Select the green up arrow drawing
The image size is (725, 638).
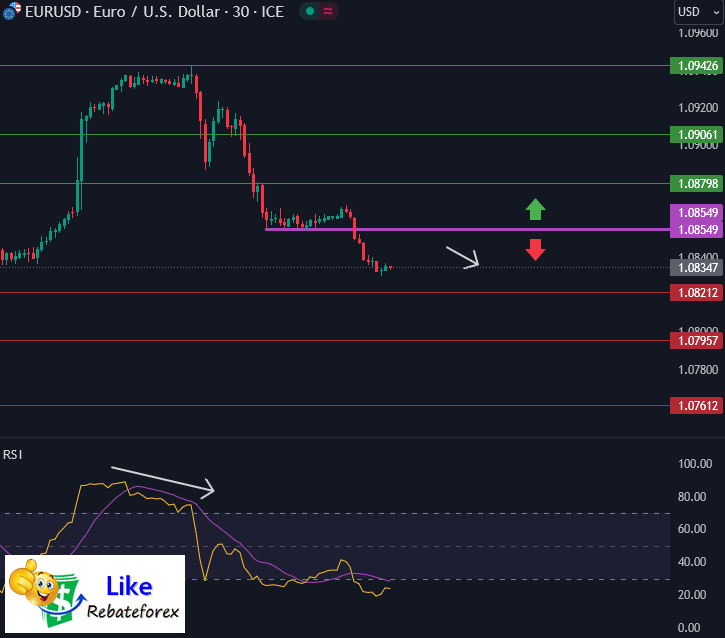pyautogui.click(x=535, y=209)
